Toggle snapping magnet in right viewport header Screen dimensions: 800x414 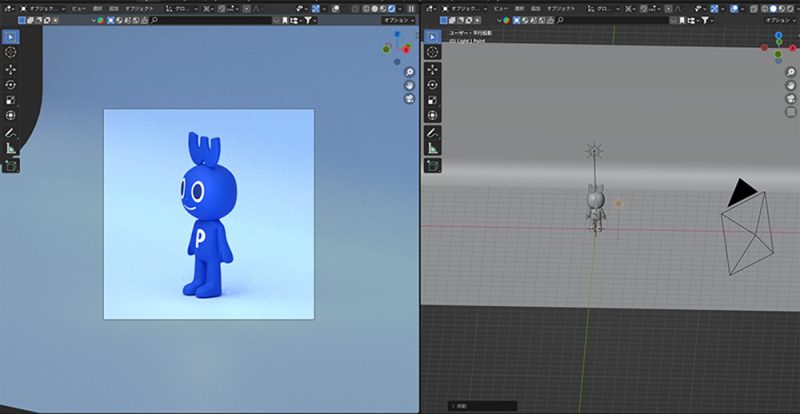(643, 9)
